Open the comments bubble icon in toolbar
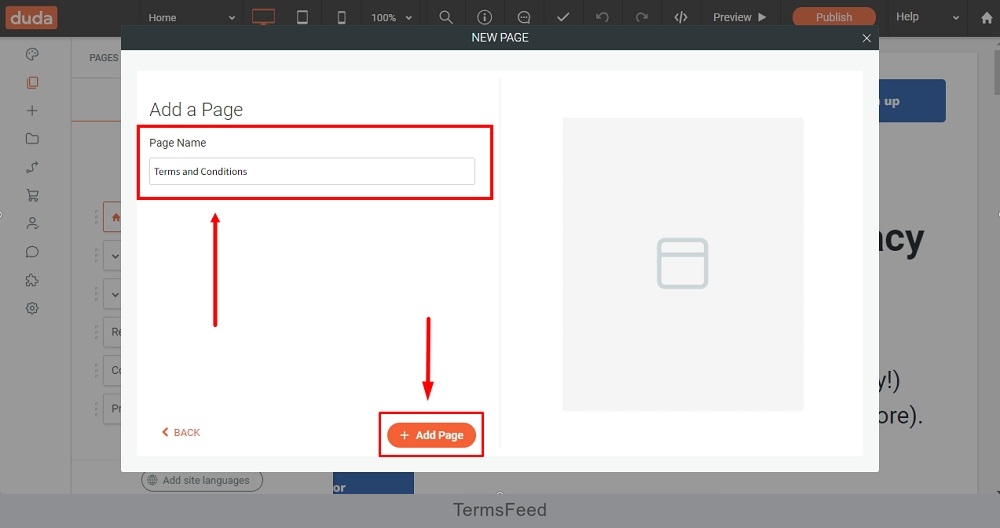The image size is (1000, 528). [524, 17]
